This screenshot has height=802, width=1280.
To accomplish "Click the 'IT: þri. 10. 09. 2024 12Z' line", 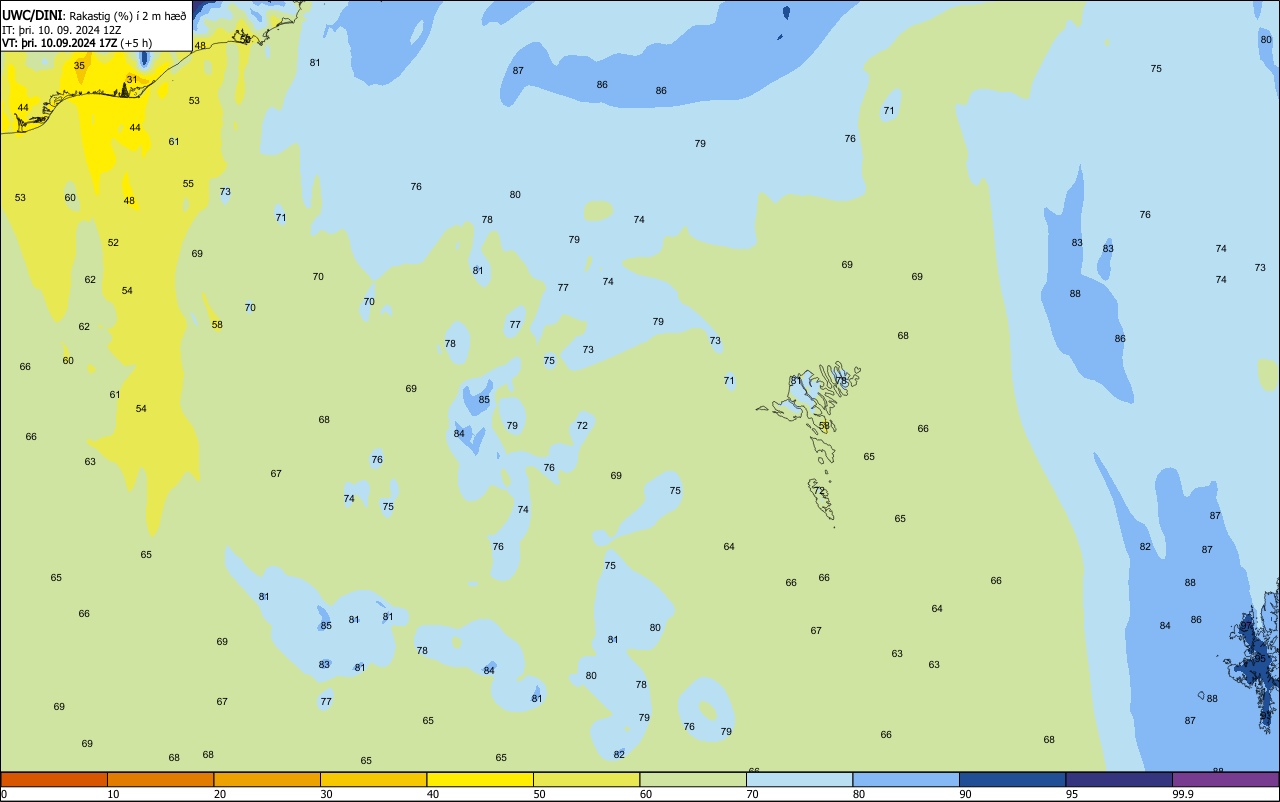I will [x=62, y=30].
